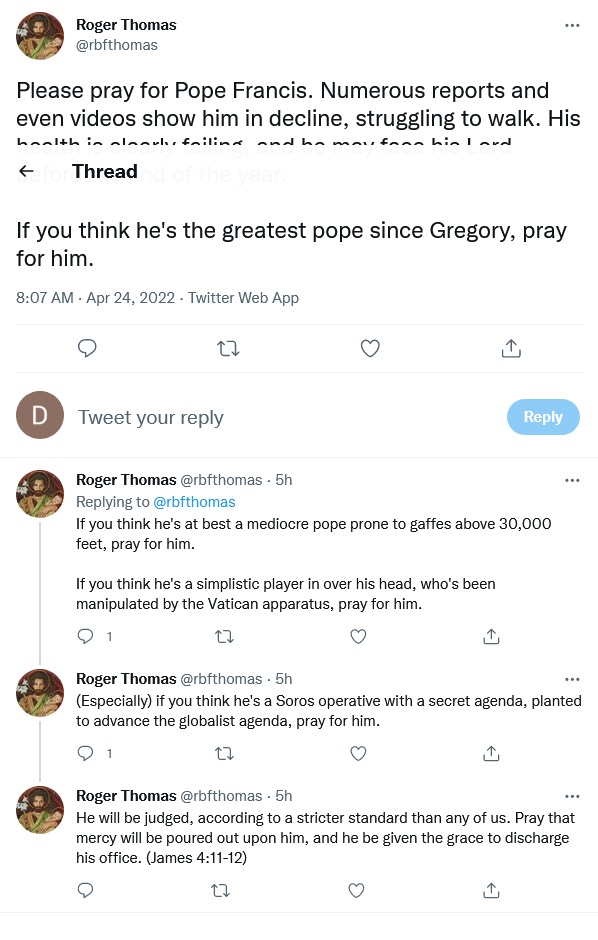Click the back arrow beside Thread
The height and width of the screenshot is (940, 598).
coord(26,171)
